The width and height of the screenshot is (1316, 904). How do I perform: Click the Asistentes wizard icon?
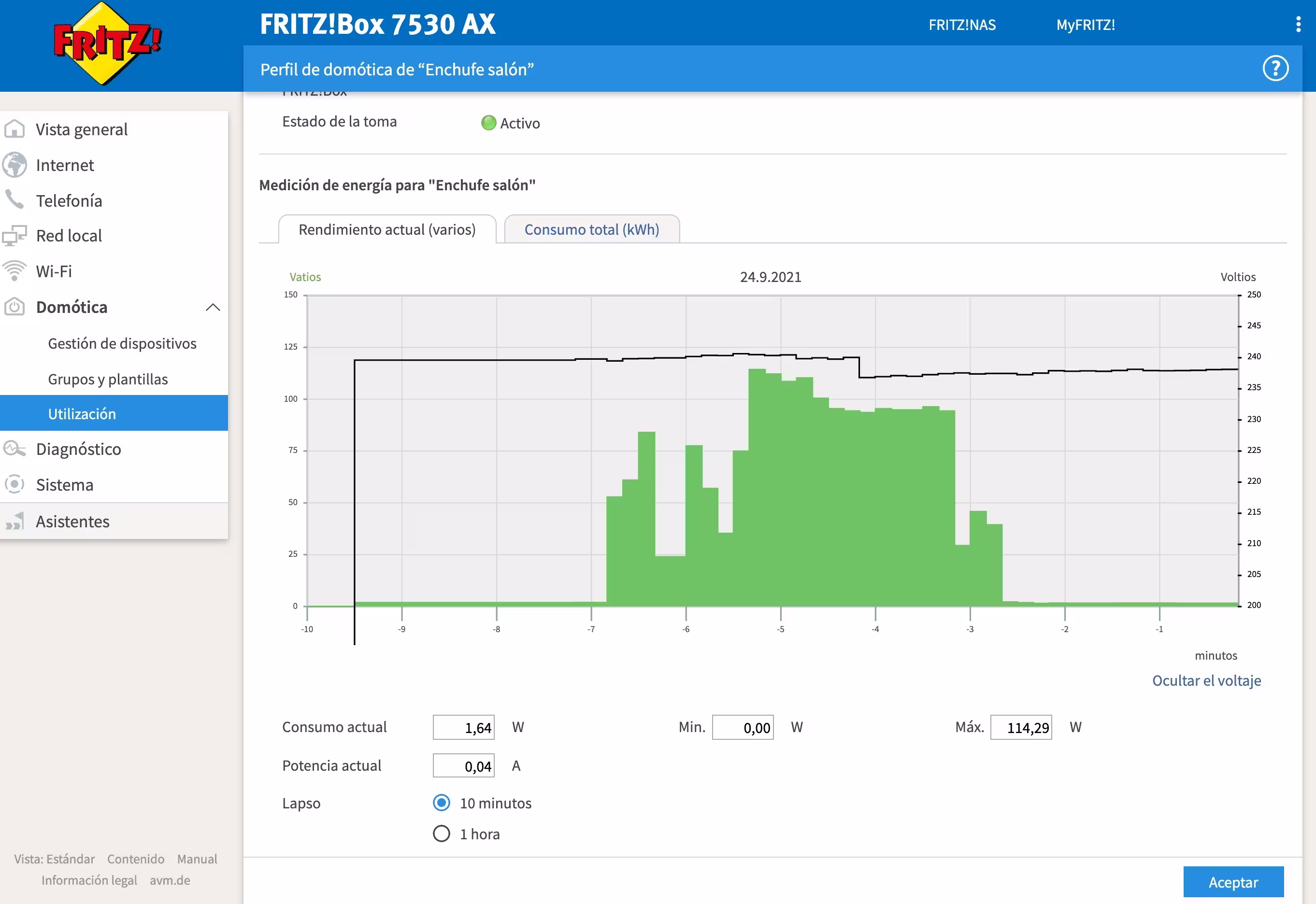(x=14, y=521)
